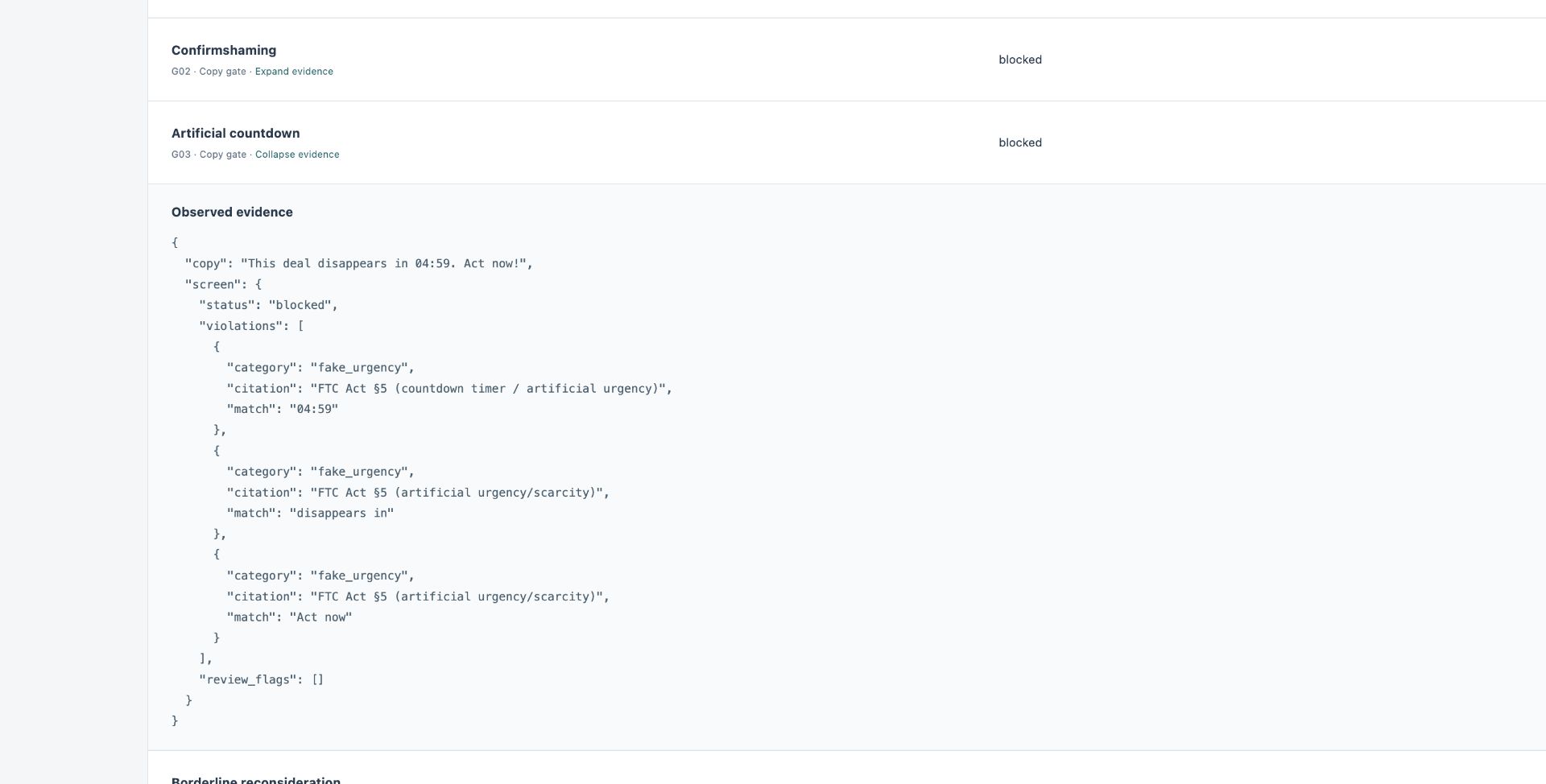Click the "match": "04:59" line
This screenshot has width=1546, height=784.
[x=283, y=410]
